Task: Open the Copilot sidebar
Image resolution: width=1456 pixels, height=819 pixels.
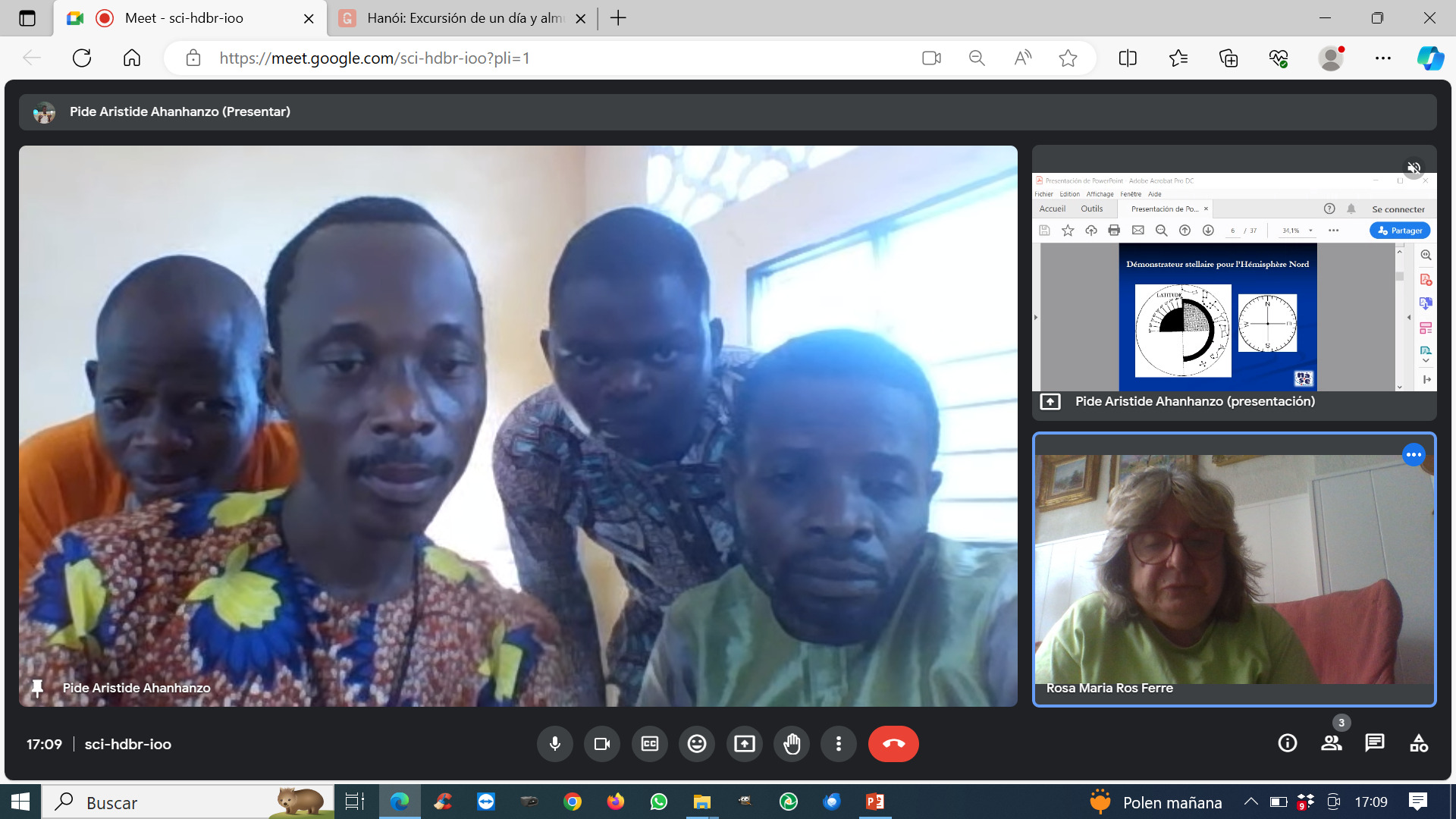Action: pos(1430,58)
